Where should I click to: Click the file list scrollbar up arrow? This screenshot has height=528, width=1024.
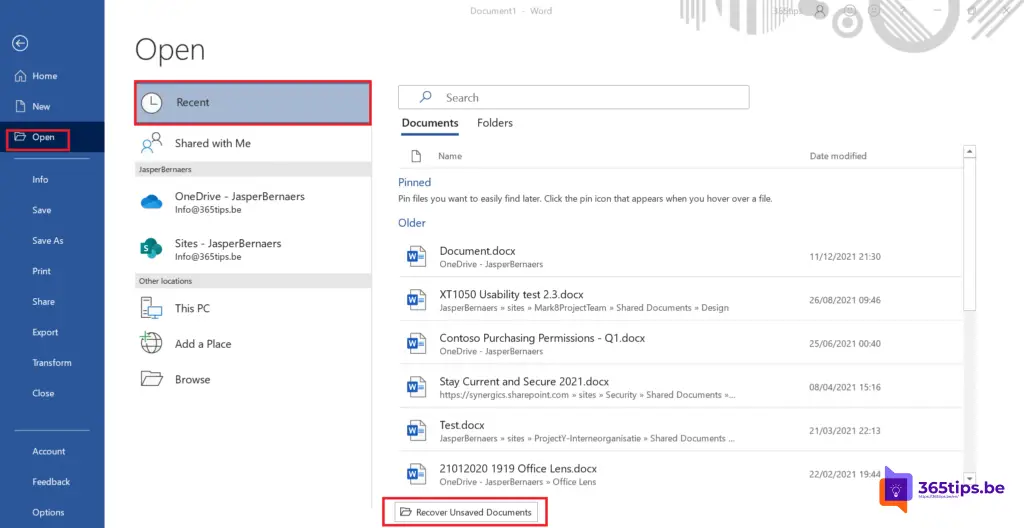(x=970, y=152)
